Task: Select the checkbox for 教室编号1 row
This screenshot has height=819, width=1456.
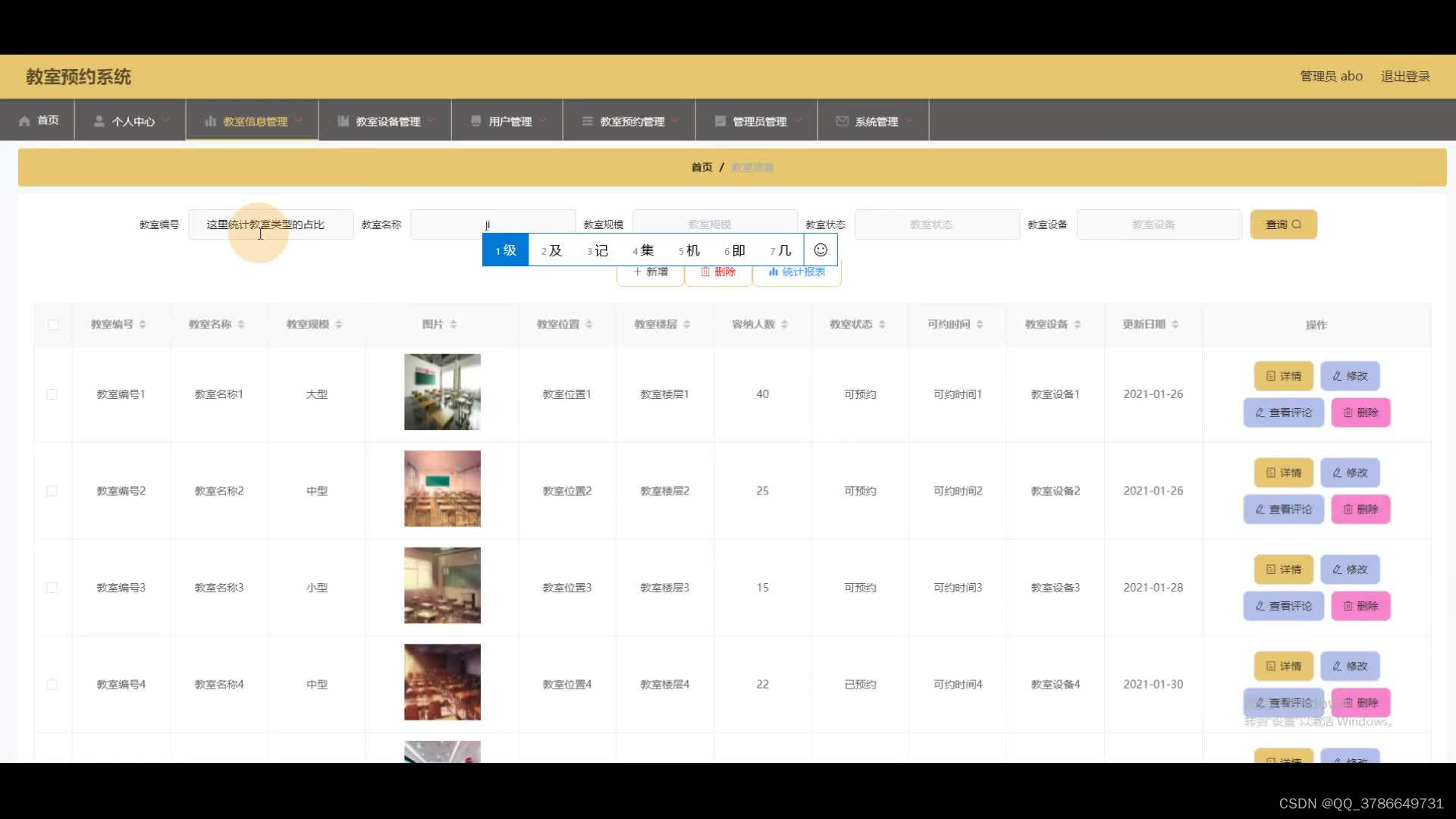Action: coord(52,394)
